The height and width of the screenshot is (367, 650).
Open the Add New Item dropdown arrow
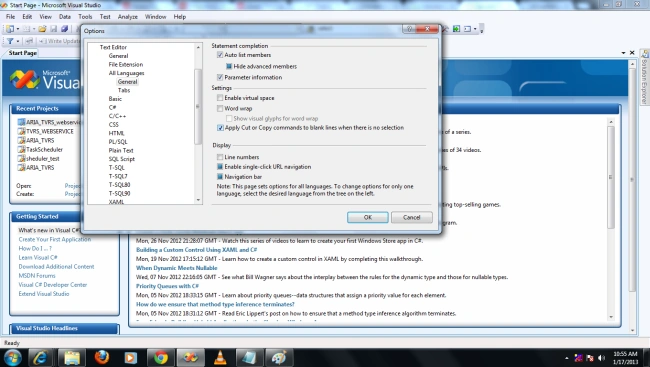[34, 29]
